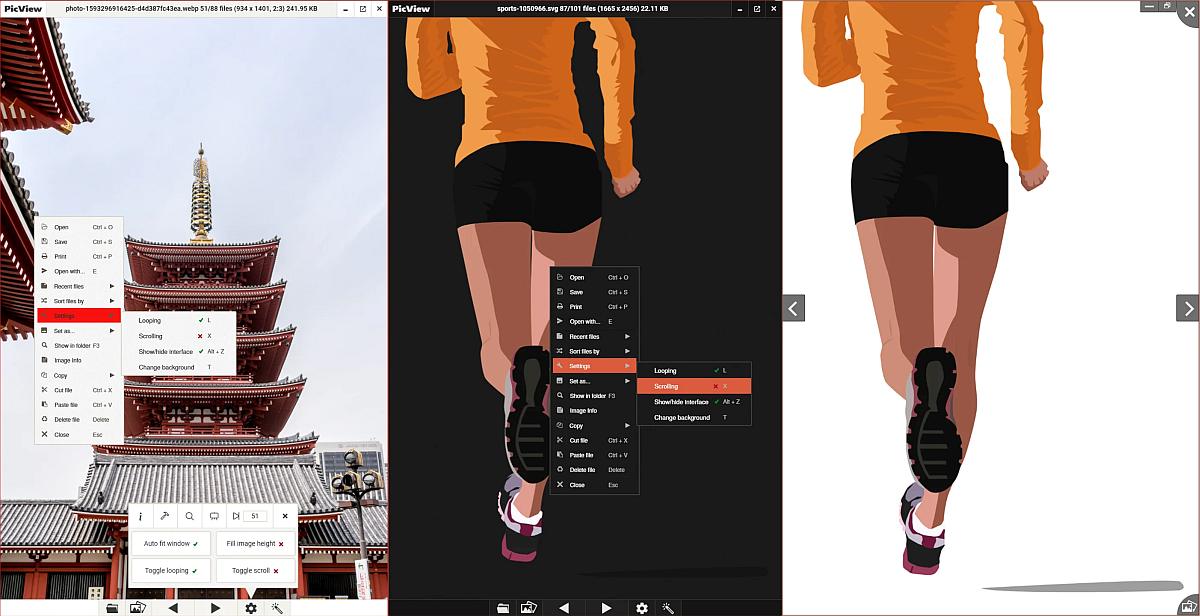Open the image gallery icon in light window
1200x616 pixels.
(138, 607)
